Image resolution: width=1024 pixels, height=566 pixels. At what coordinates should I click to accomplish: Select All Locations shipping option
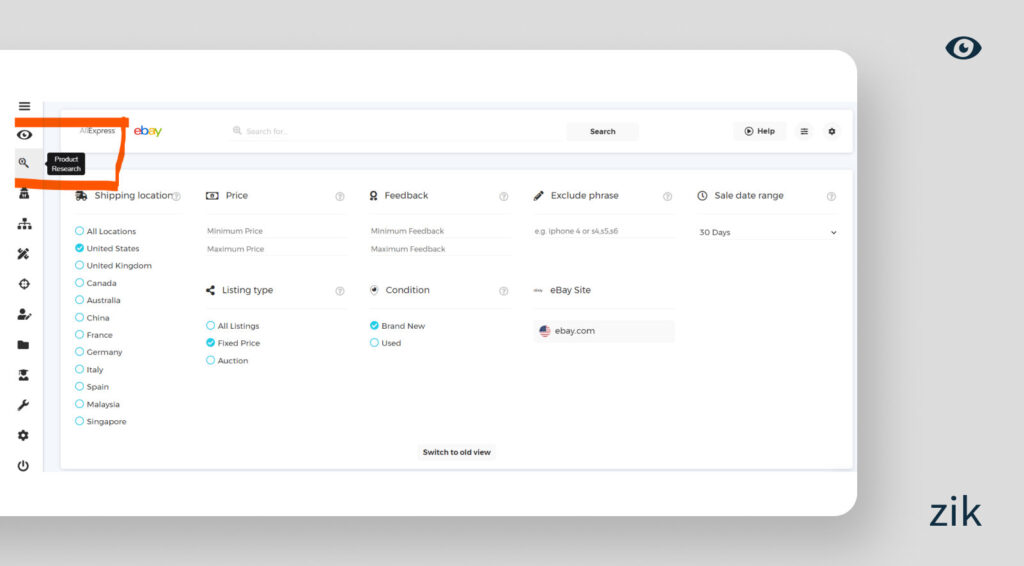point(80,231)
